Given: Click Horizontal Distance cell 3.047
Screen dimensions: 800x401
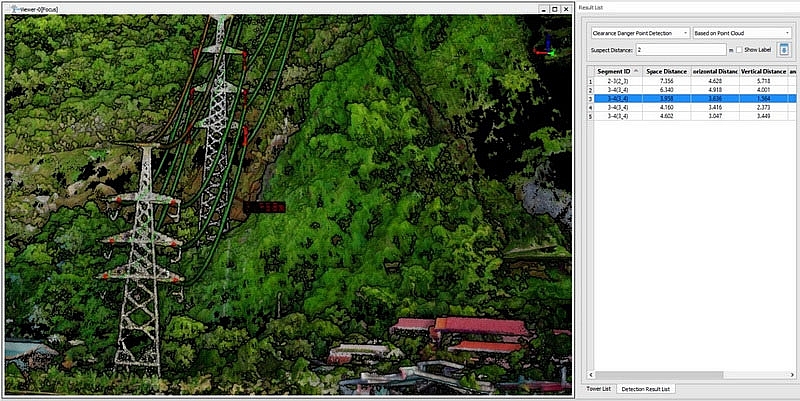Looking at the screenshot, I should (715, 116).
